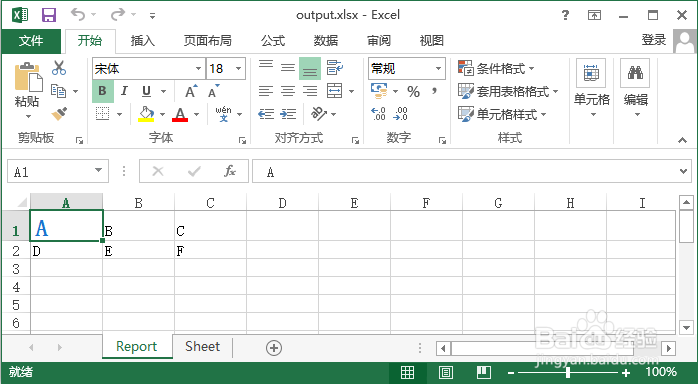Toggle Underline formatting
698x384 pixels.
(x=146, y=91)
